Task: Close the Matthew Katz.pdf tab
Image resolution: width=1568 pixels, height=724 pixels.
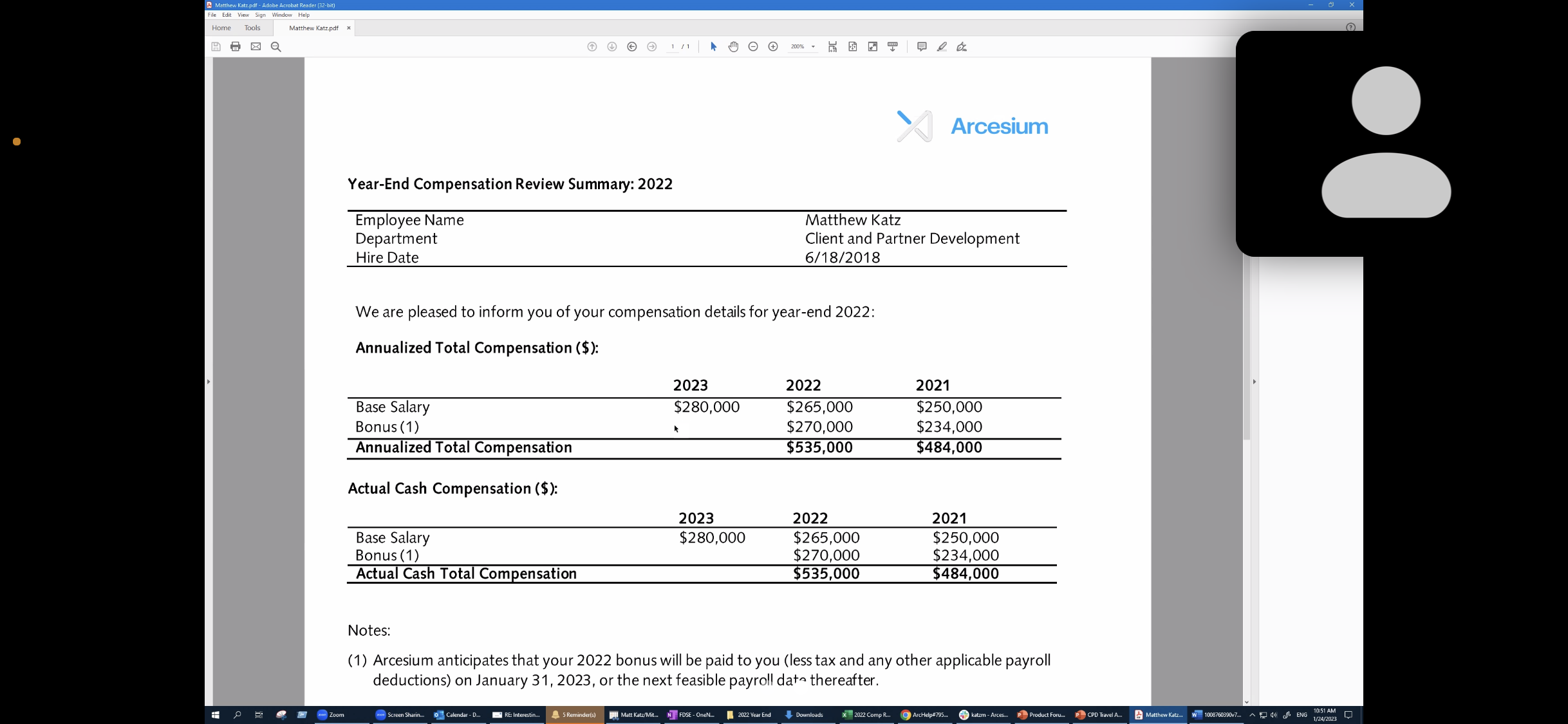Action: point(349,28)
